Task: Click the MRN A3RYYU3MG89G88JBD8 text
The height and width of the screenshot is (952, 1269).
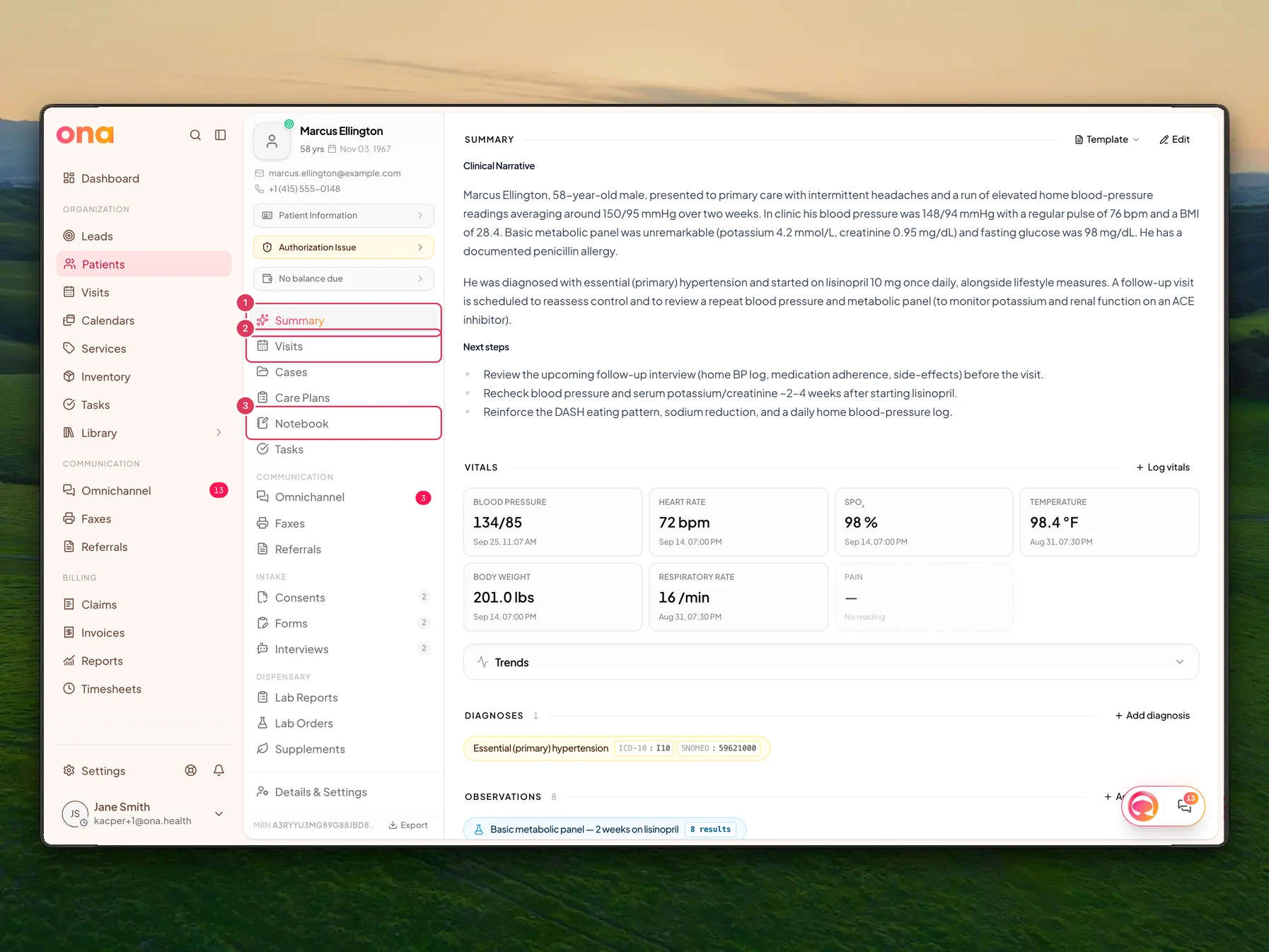Action: click(314, 825)
